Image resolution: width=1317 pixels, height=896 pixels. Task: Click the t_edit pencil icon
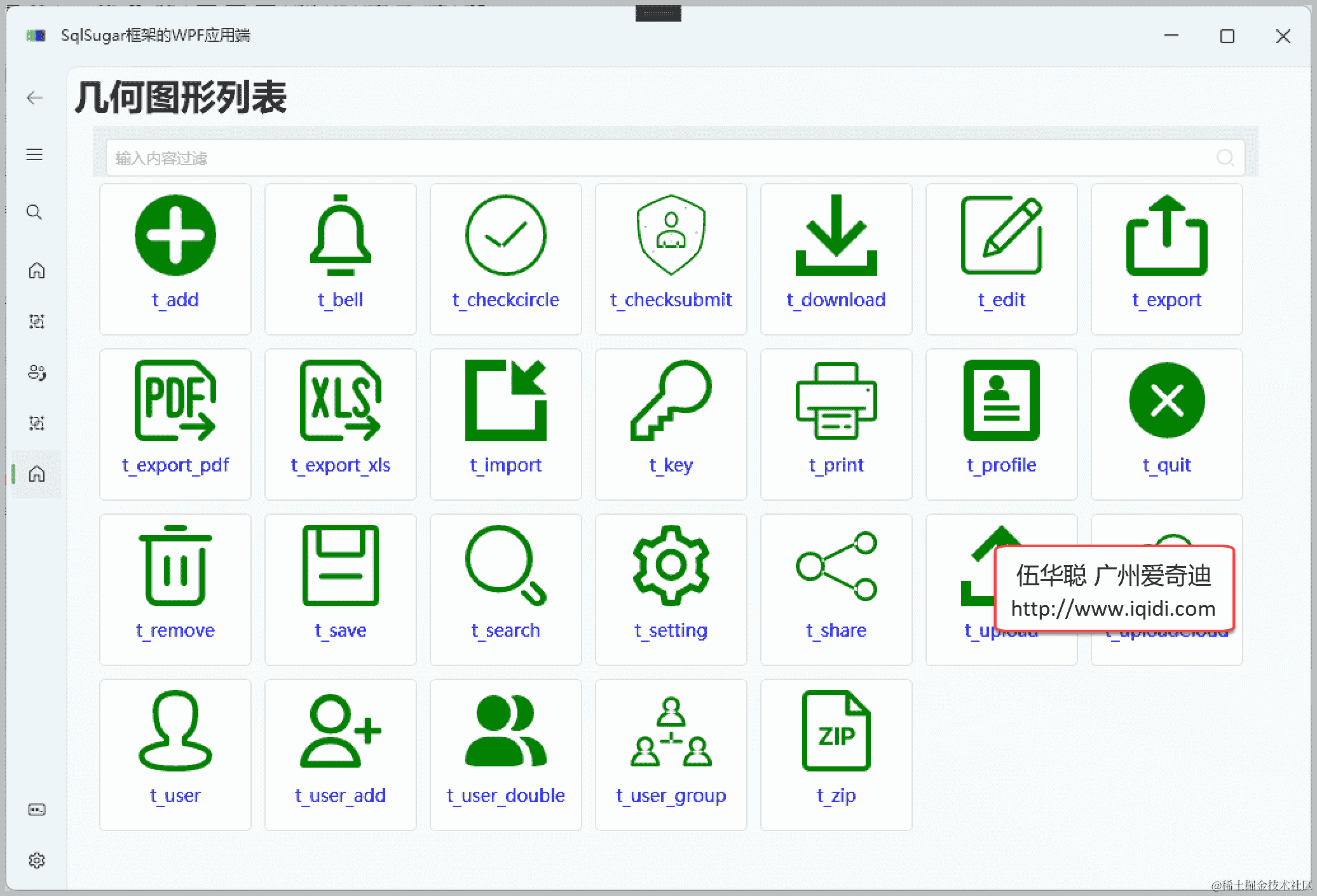1002,235
